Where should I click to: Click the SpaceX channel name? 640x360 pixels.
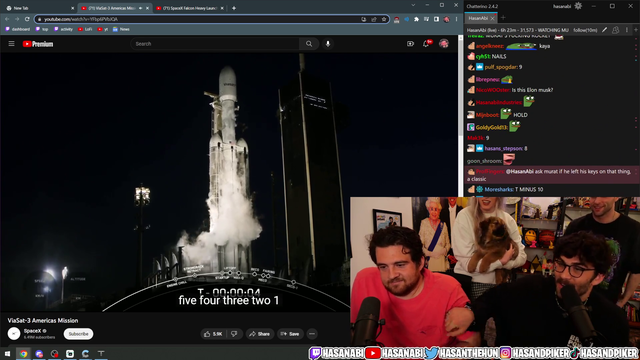tap(33, 331)
